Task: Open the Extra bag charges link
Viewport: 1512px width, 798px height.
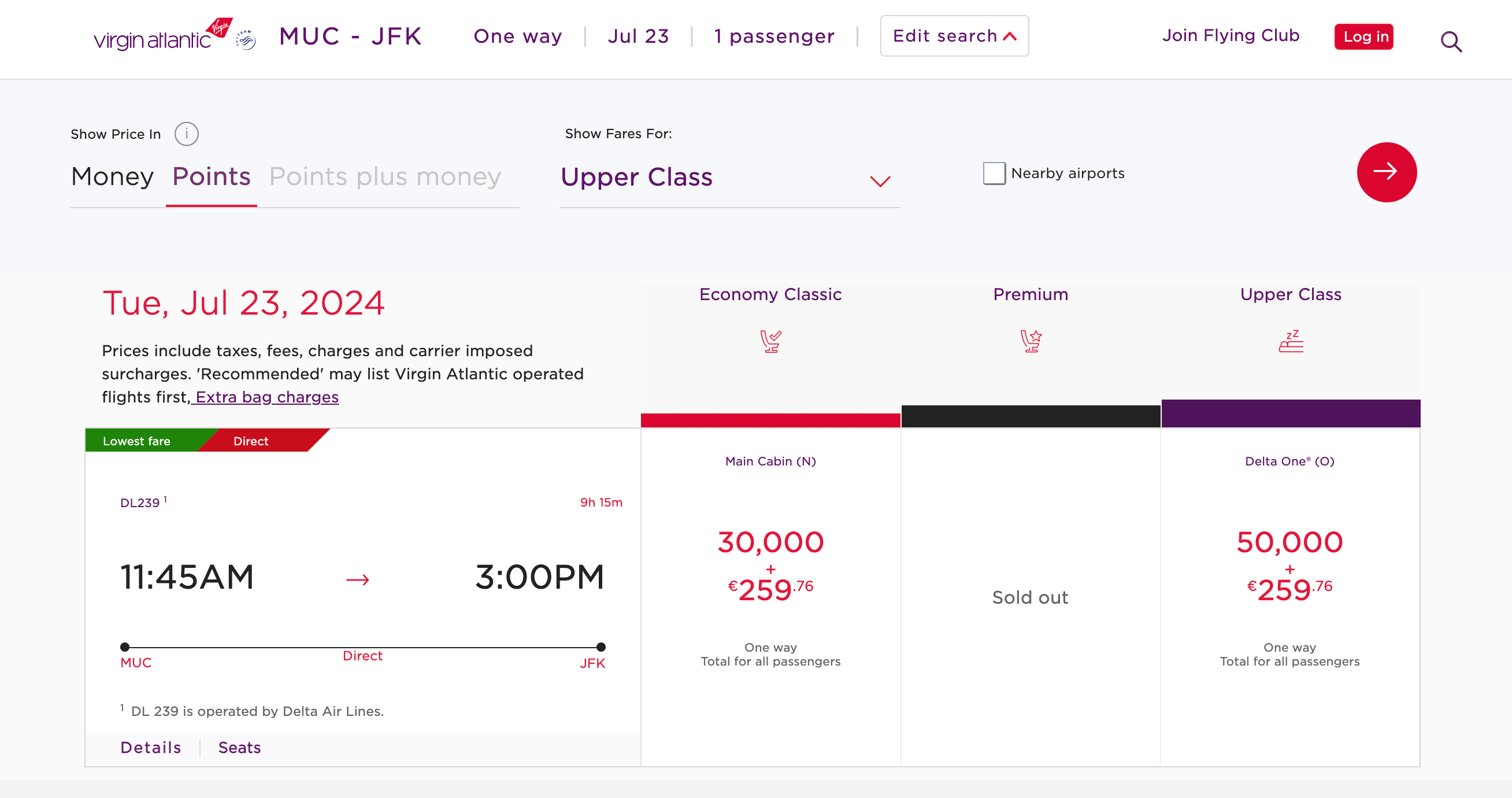Action: [265, 397]
